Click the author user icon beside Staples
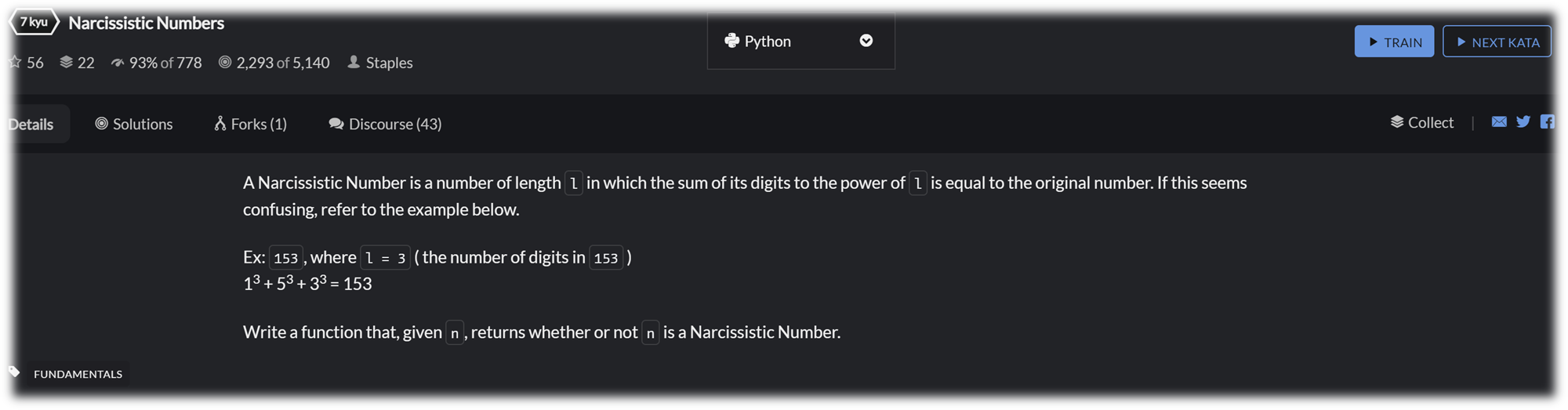The width and height of the screenshot is (1568, 410). click(x=354, y=62)
